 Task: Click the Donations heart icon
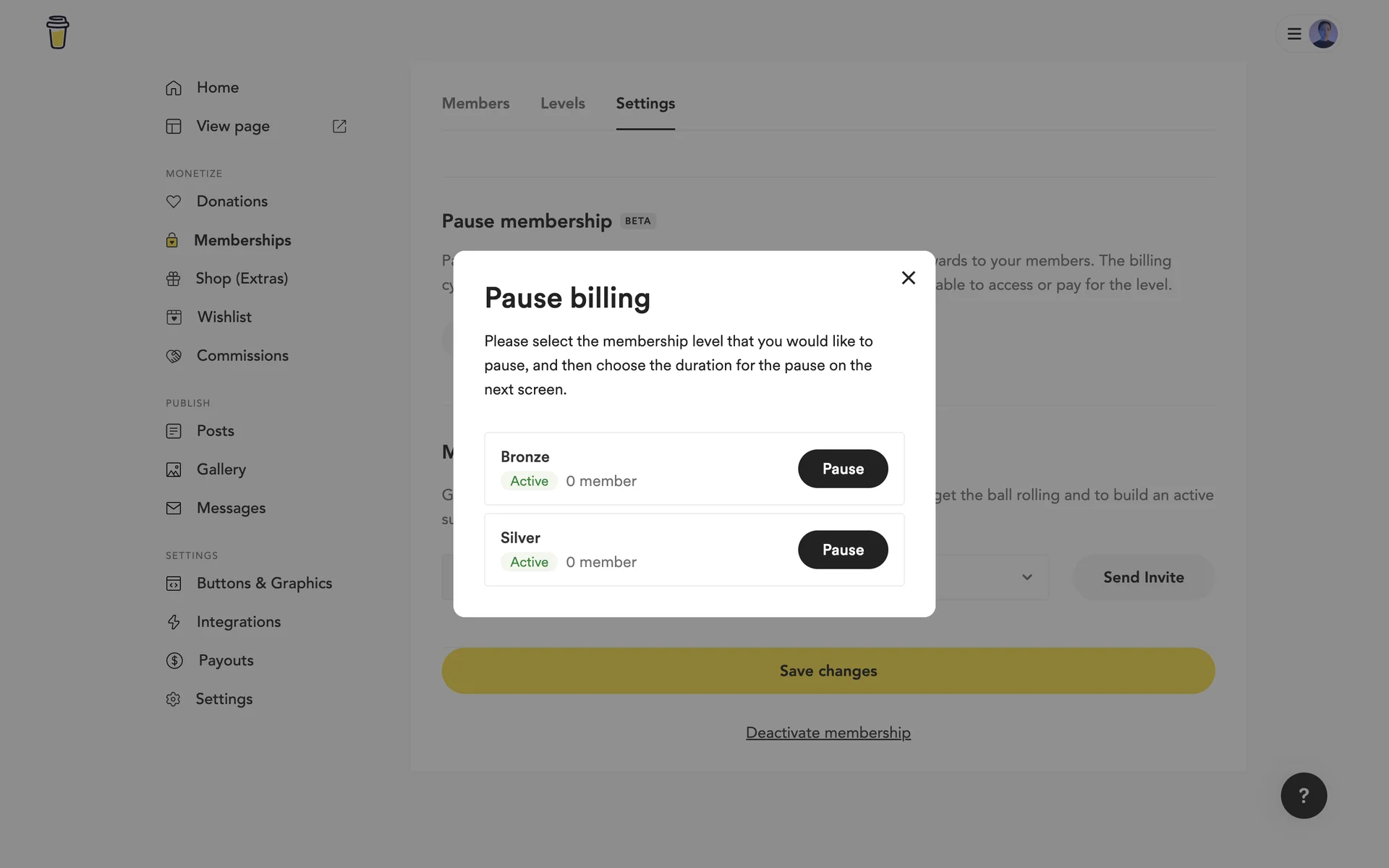coord(174,202)
